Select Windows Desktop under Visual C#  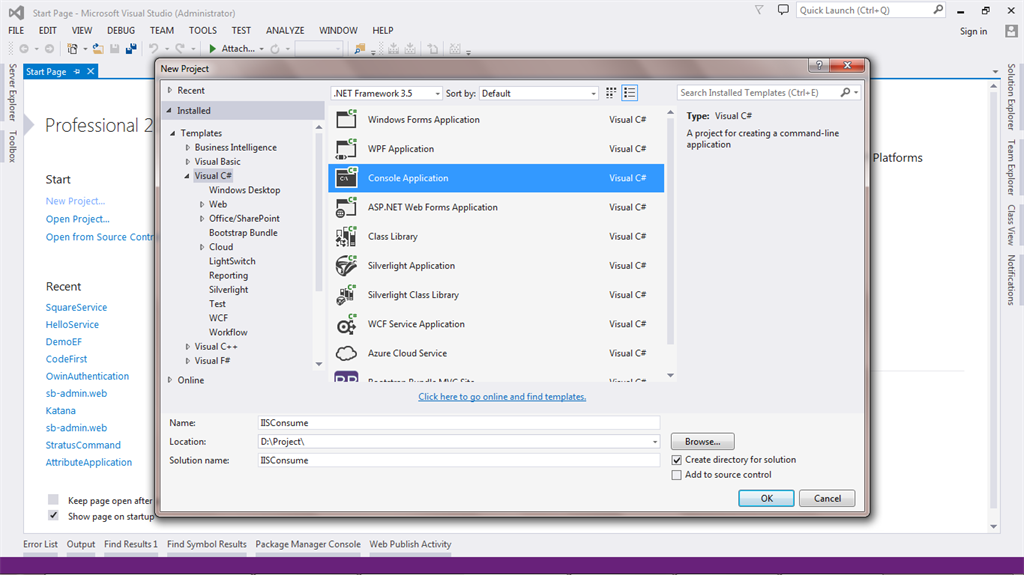(244, 190)
